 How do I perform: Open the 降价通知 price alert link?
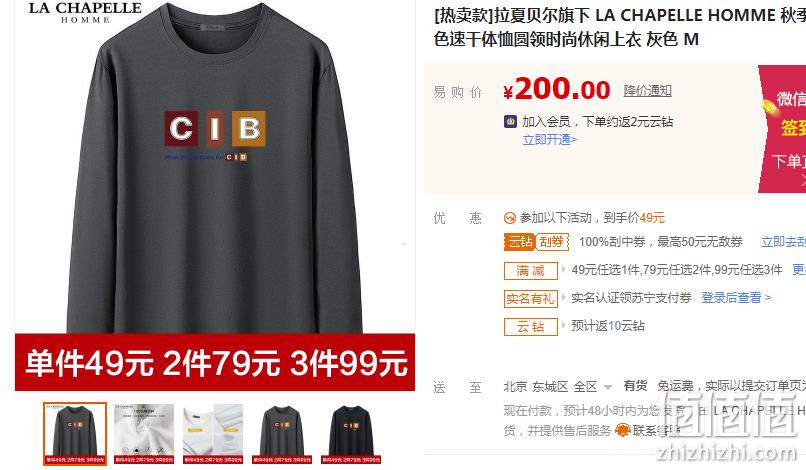coord(647,91)
